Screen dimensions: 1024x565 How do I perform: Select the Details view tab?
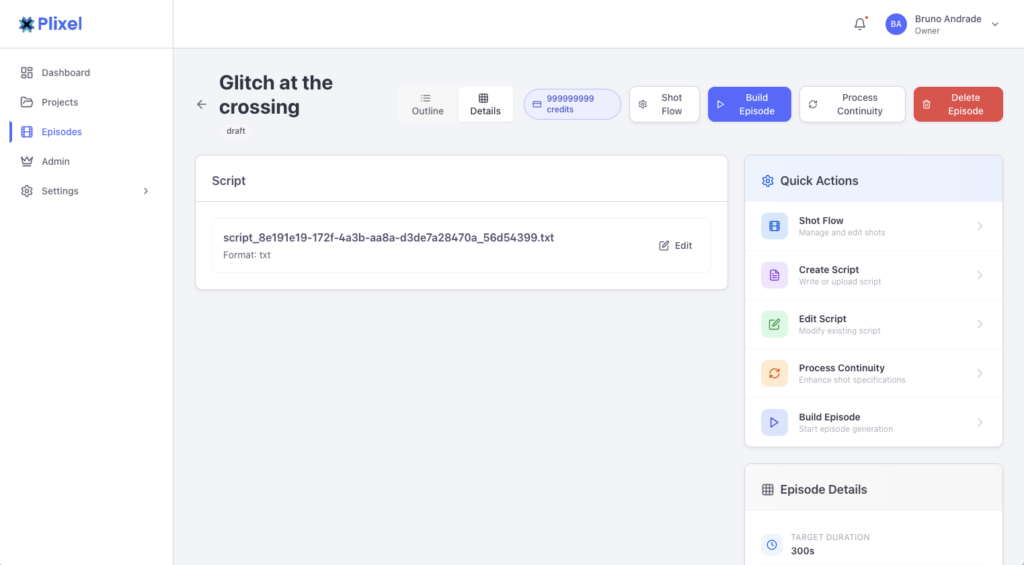click(485, 104)
